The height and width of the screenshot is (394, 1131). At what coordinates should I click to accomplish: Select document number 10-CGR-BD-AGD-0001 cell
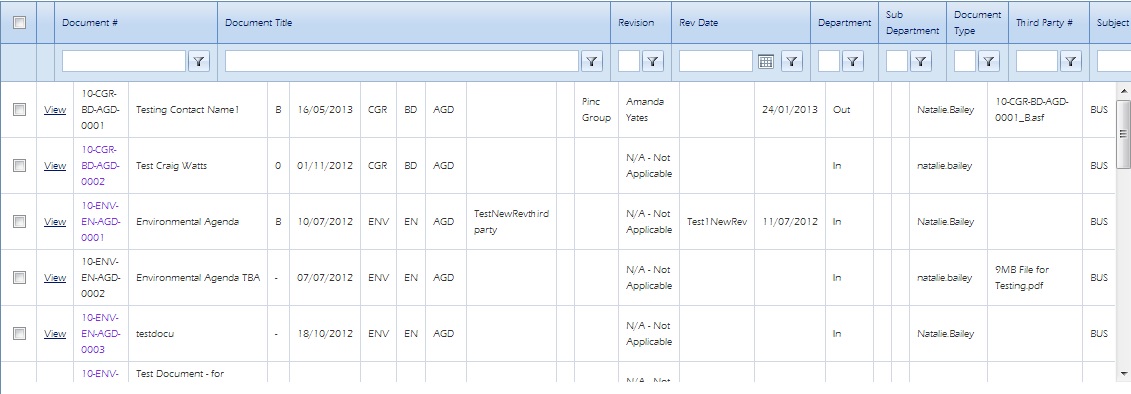click(101, 110)
